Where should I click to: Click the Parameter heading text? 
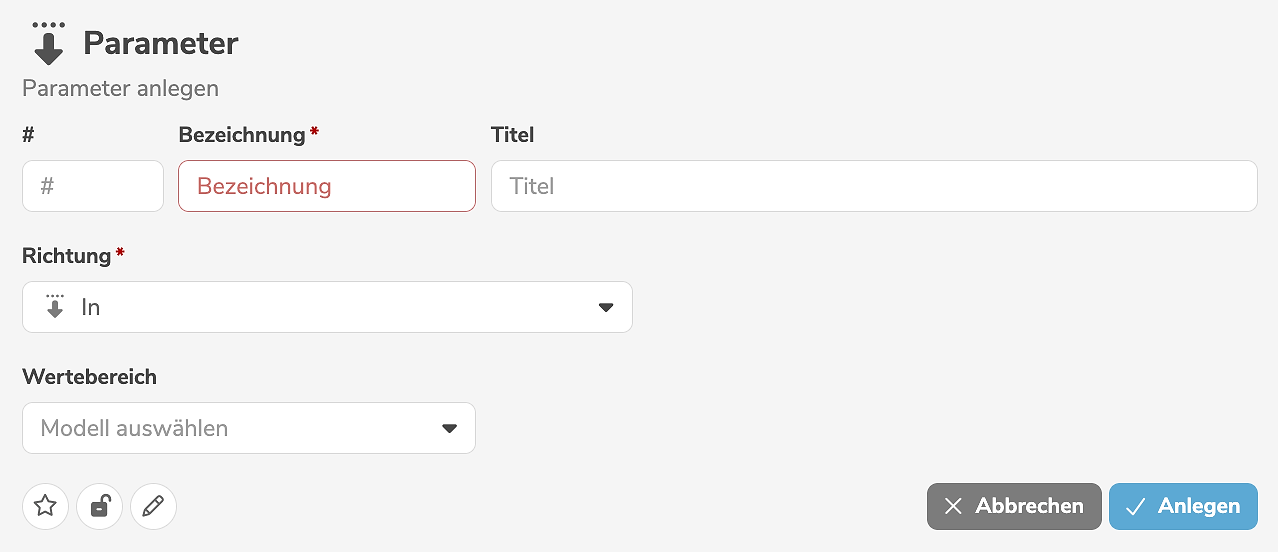160,44
